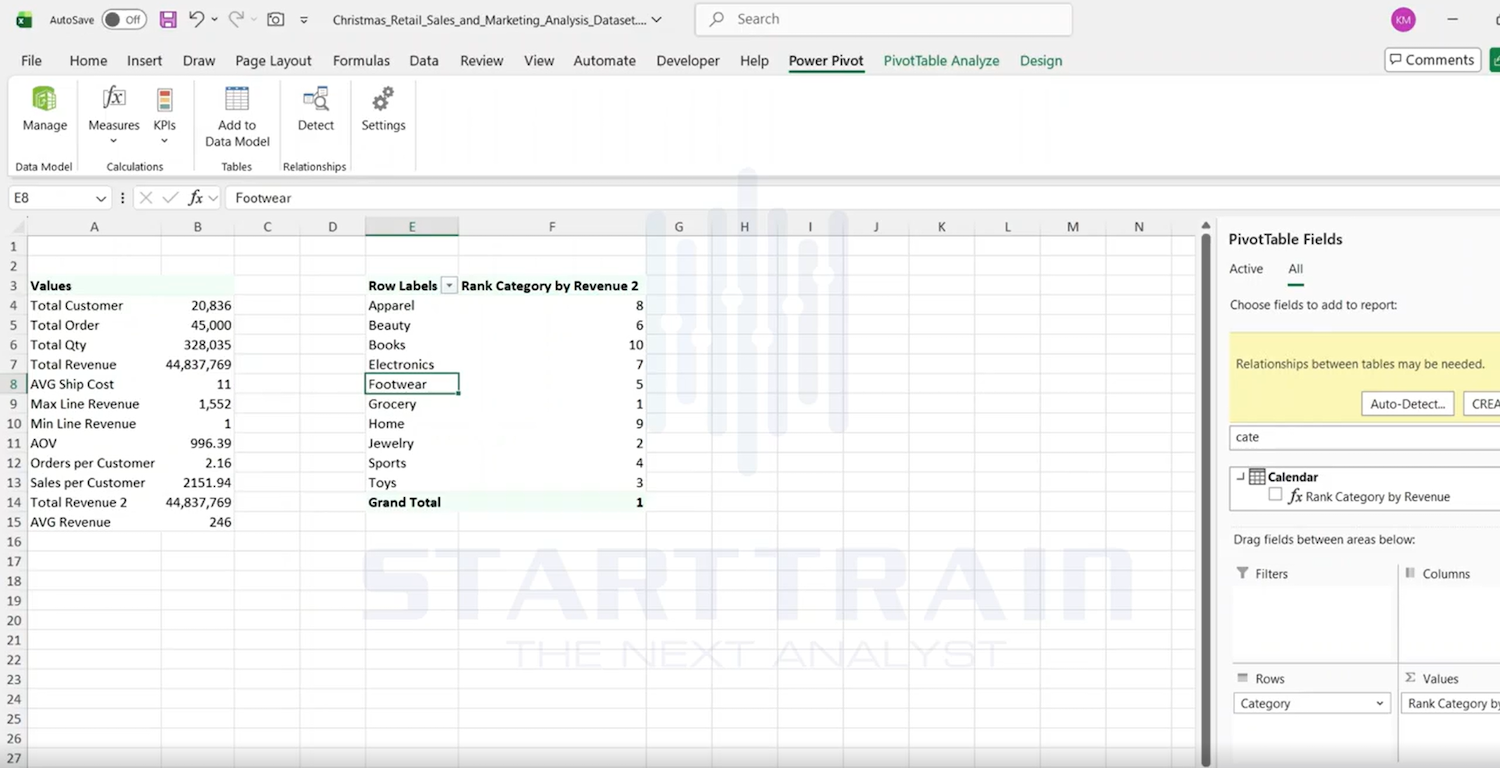Viewport: 1500px width, 768px height.
Task: Open the File tab
Action: coord(32,60)
